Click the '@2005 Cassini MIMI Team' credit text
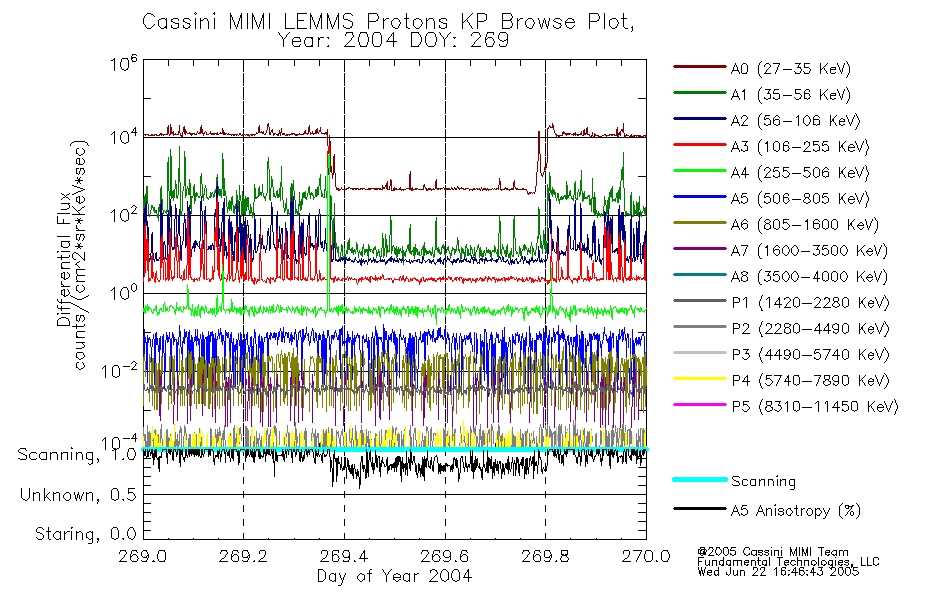Image resolution: width=950 pixels, height=600 pixels. (772, 552)
